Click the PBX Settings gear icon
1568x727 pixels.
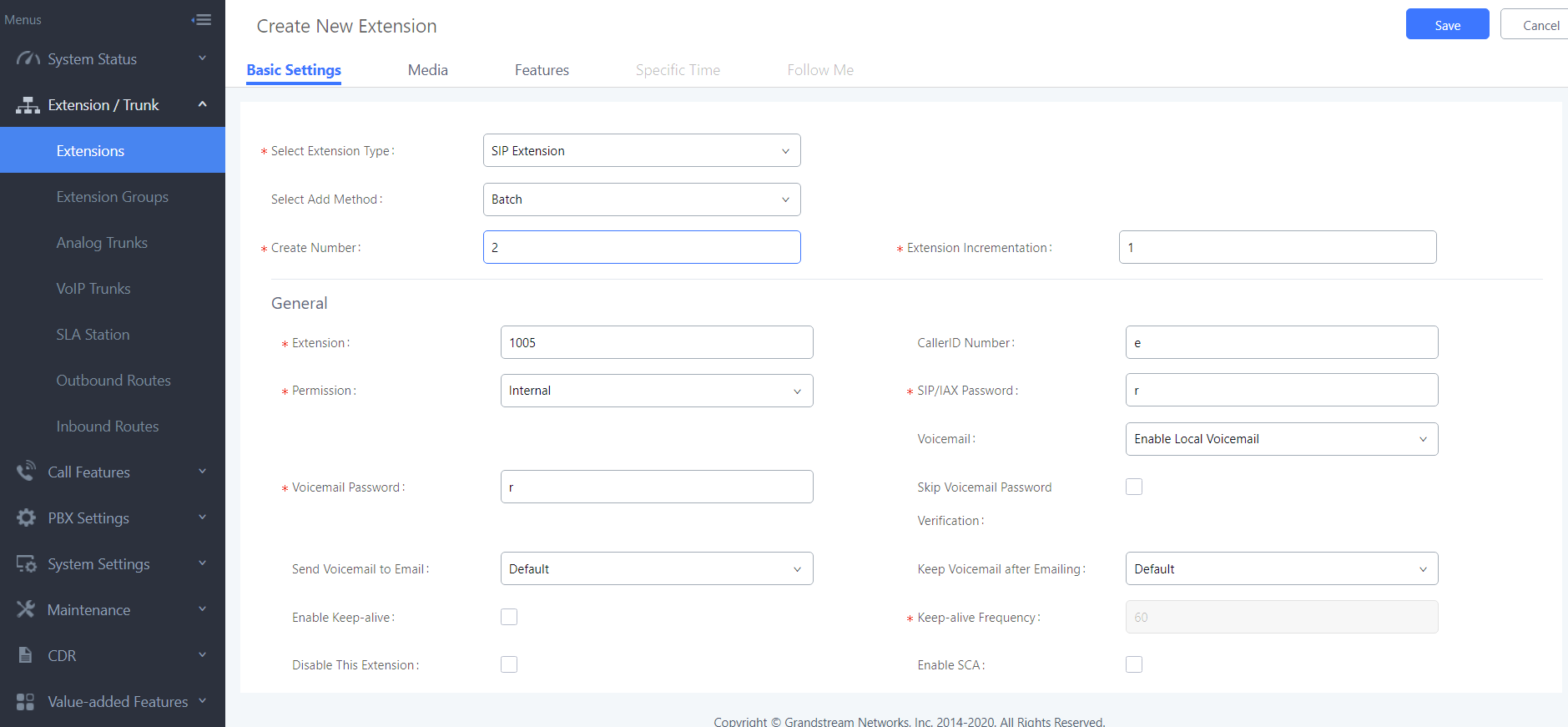coord(27,517)
